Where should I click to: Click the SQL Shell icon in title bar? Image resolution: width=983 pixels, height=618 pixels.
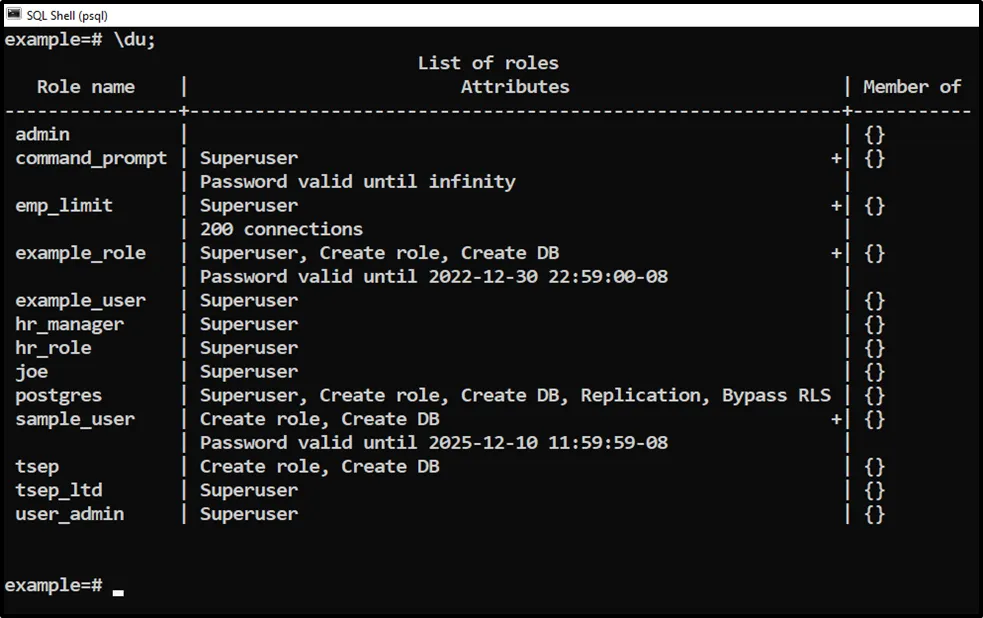coord(14,15)
